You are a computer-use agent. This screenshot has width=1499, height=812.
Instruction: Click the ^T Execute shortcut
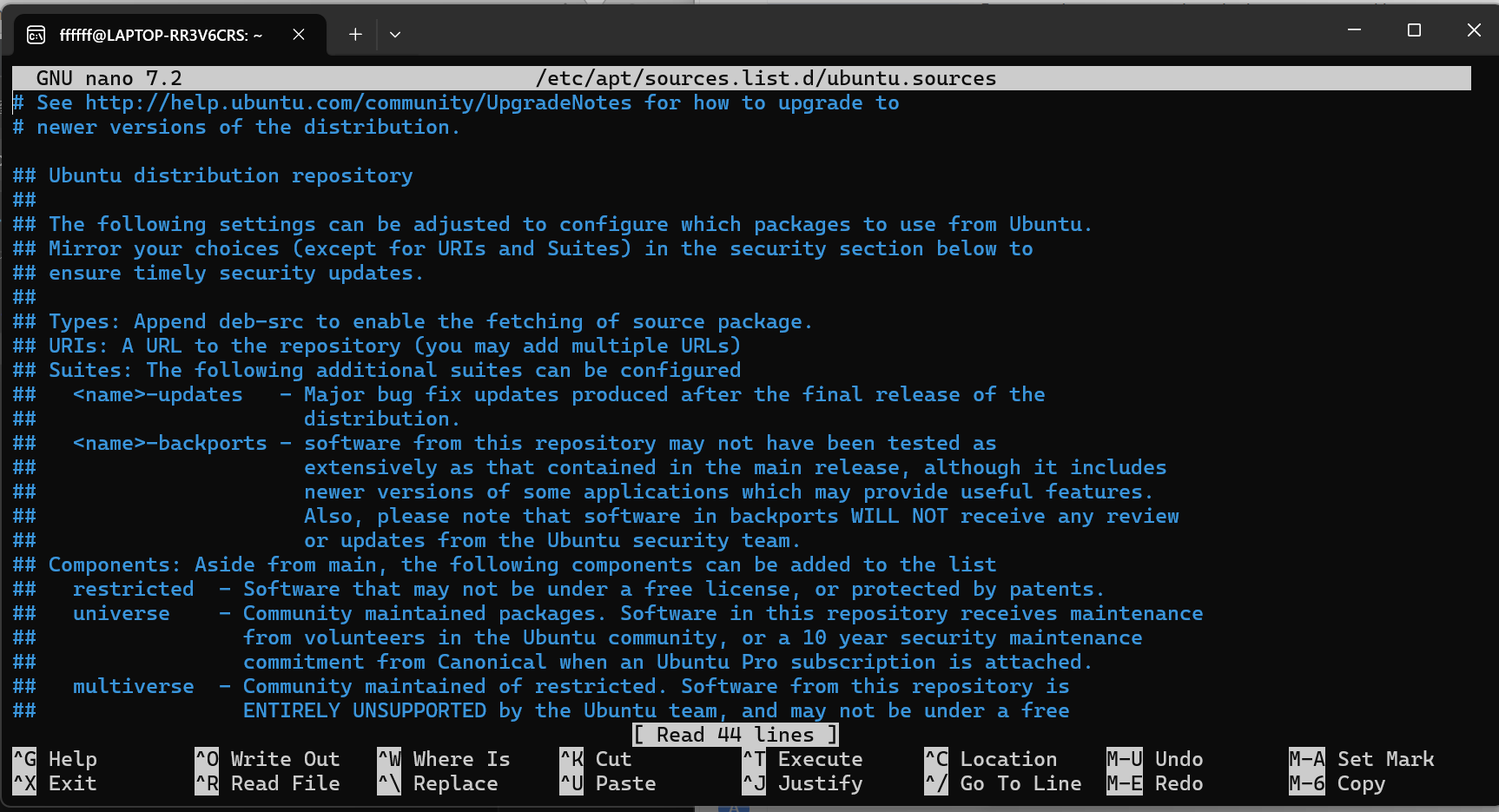click(x=802, y=759)
